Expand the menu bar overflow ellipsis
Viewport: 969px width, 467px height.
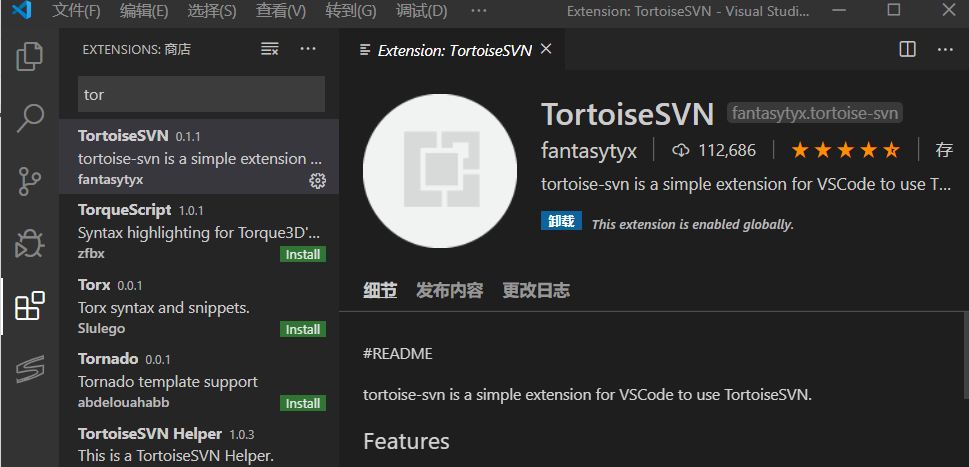478,11
